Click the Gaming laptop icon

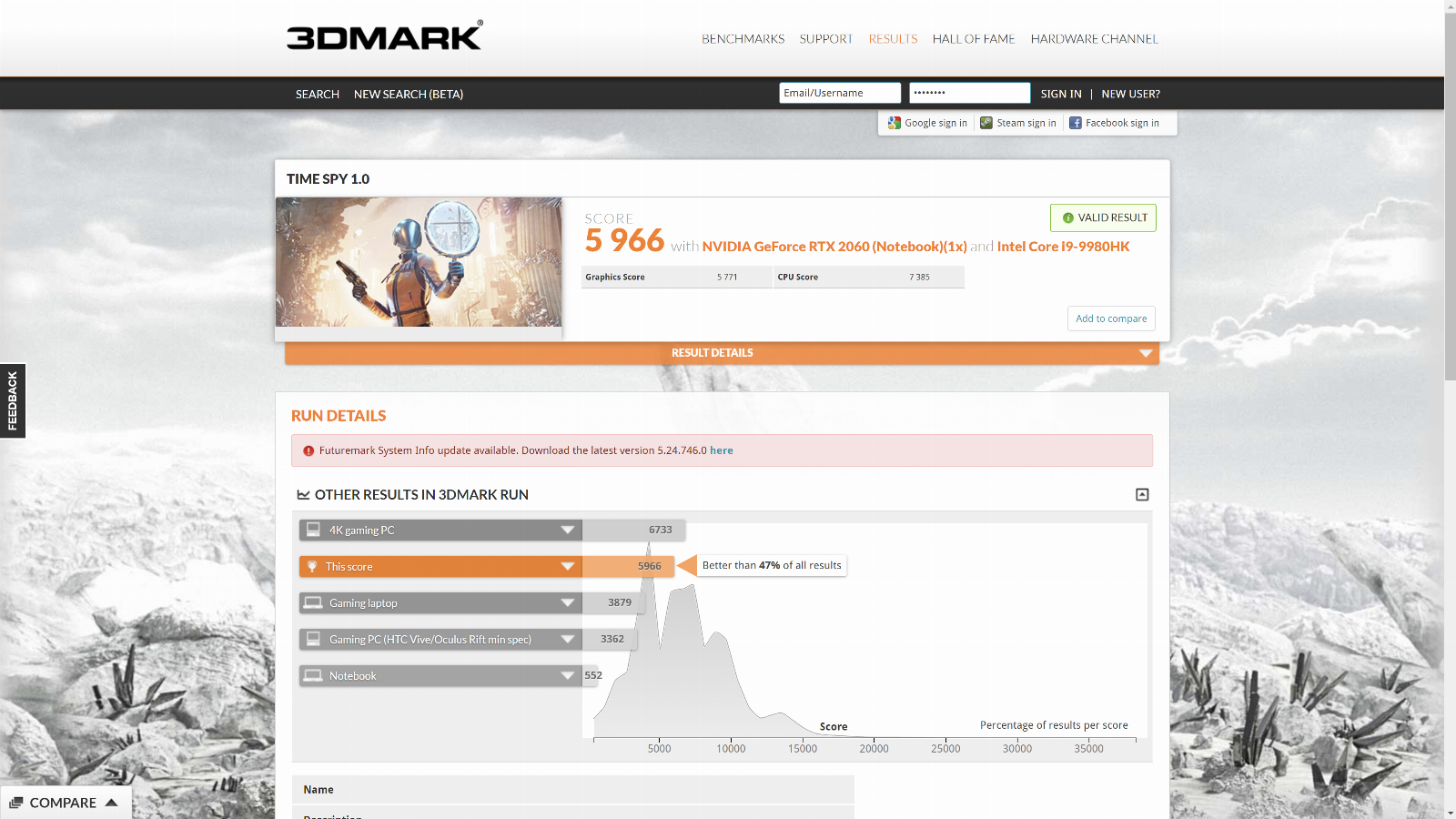(x=313, y=602)
